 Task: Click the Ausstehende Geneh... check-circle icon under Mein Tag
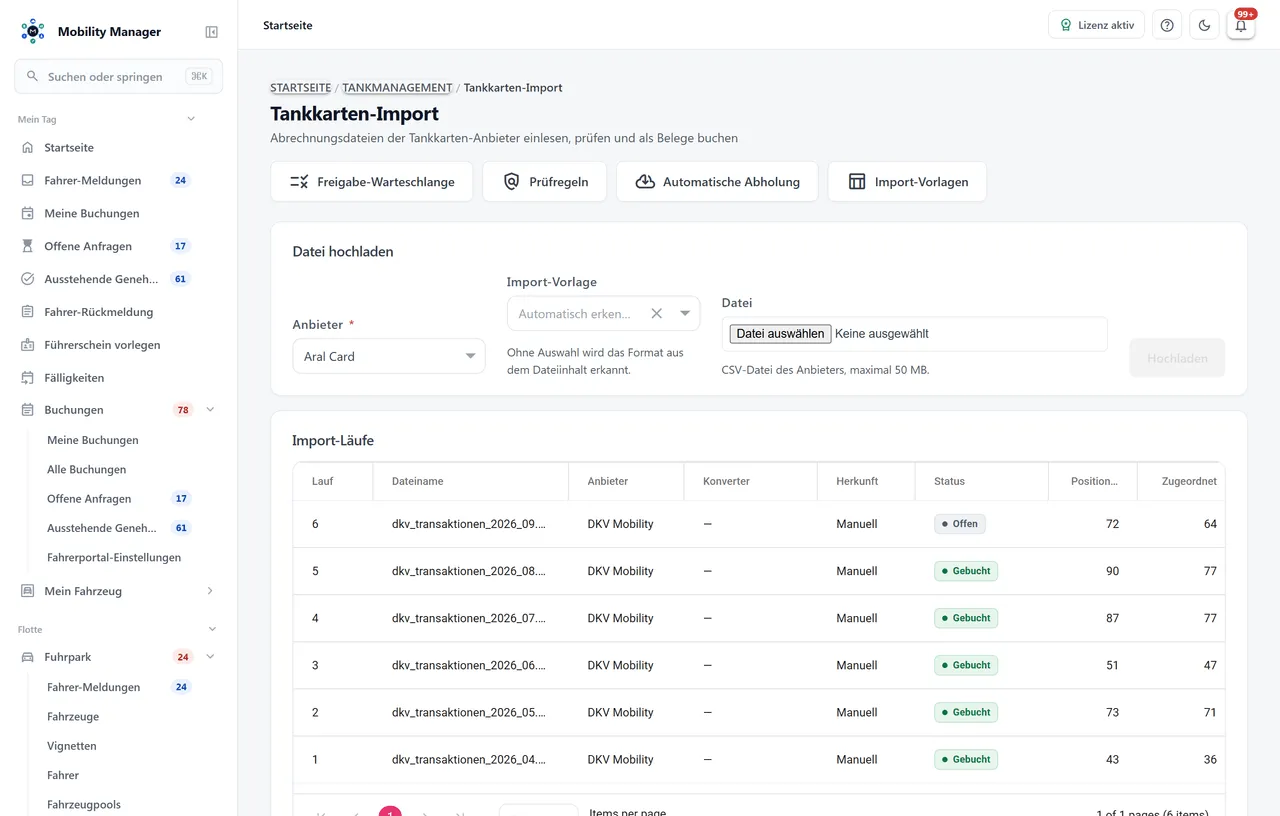[x=27, y=279]
